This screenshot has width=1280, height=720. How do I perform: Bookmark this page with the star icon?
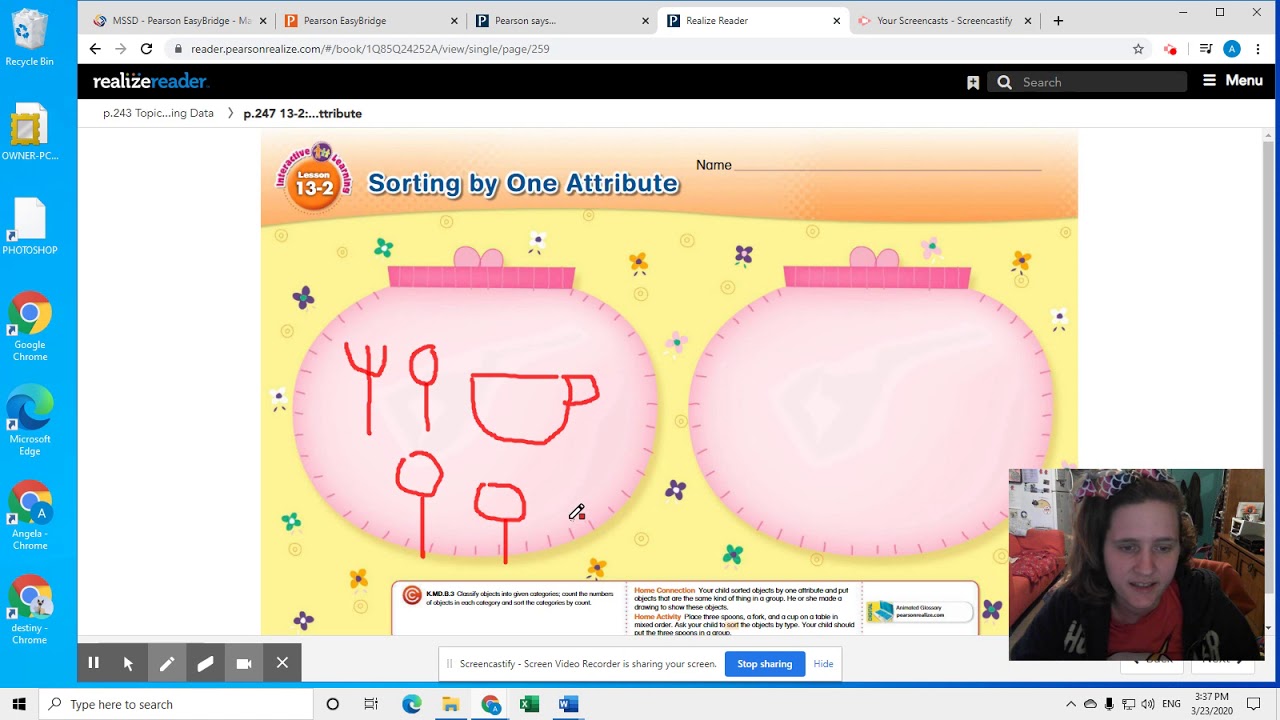tap(1138, 49)
